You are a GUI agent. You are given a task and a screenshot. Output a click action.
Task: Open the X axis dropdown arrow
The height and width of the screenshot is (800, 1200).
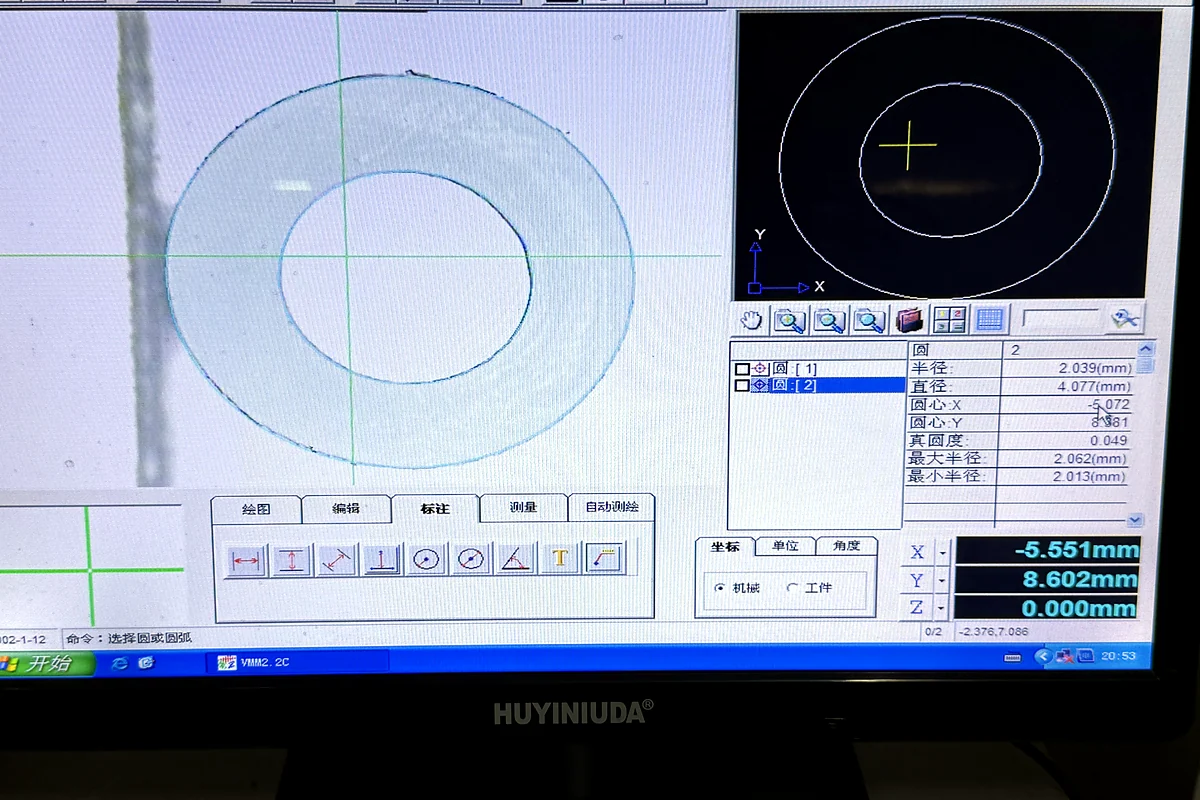pyautogui.click(x=941, y=553)
